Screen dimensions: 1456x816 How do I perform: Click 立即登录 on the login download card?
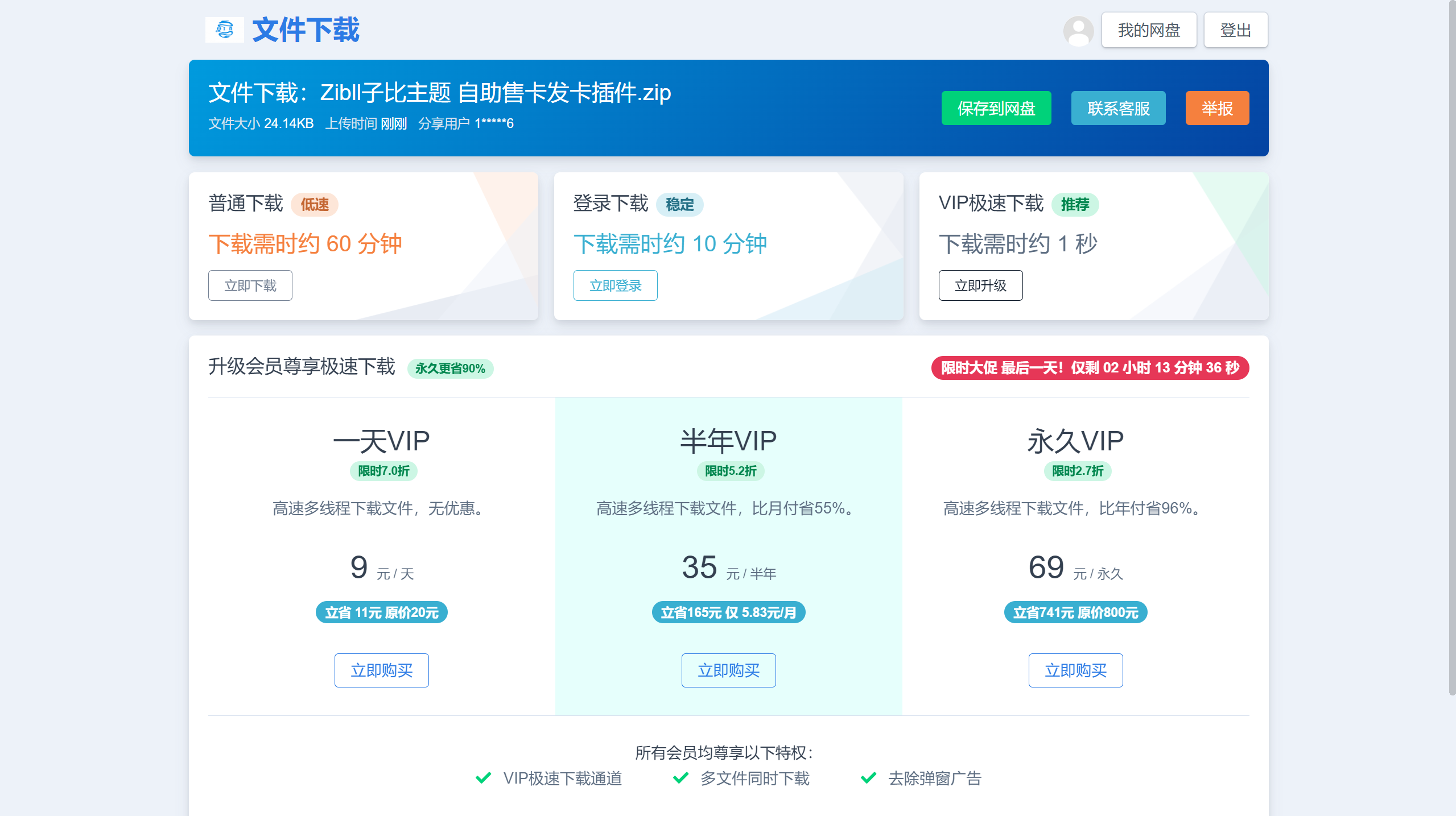(615, 285)
